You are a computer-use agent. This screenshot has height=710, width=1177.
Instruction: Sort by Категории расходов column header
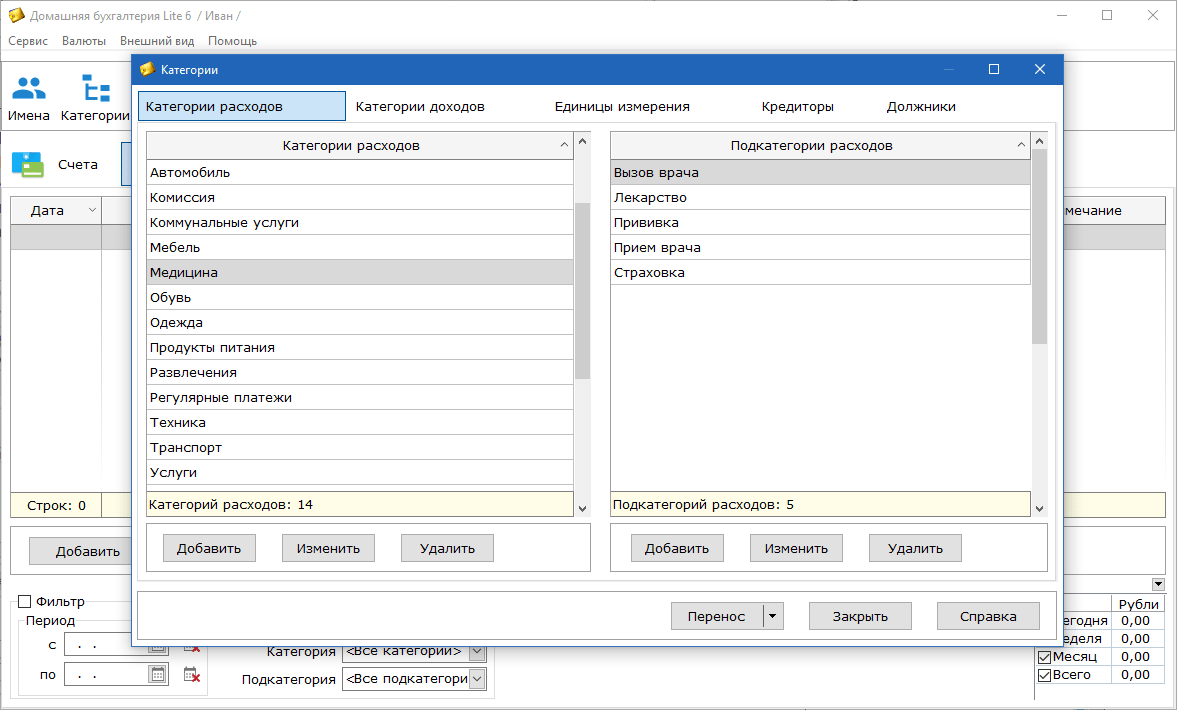(359, 146)
